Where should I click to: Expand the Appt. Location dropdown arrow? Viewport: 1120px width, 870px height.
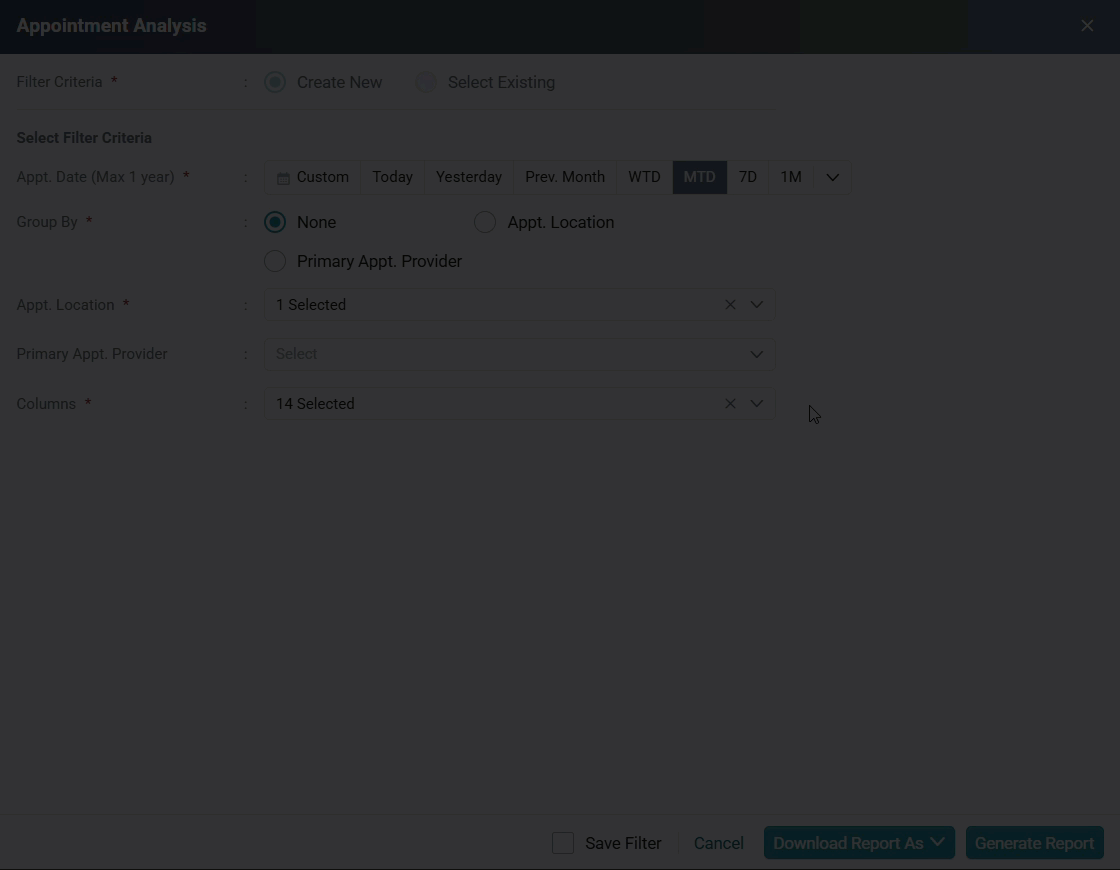pos(756,305)
